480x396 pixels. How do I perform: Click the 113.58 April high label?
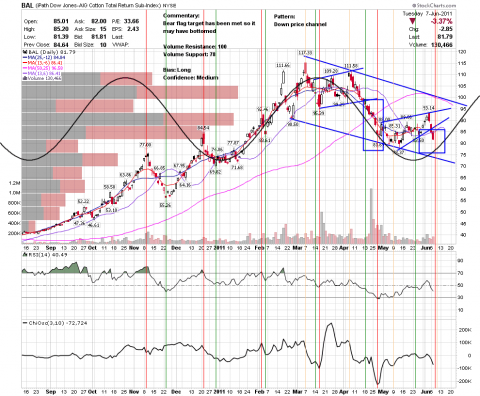click(351, 65)
